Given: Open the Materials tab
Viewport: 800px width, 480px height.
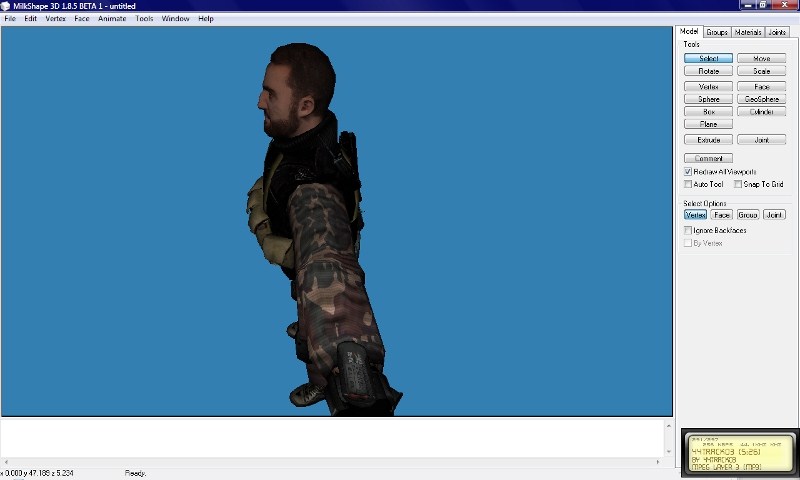Looking at the screenshot, I should [x=747, y=32].
